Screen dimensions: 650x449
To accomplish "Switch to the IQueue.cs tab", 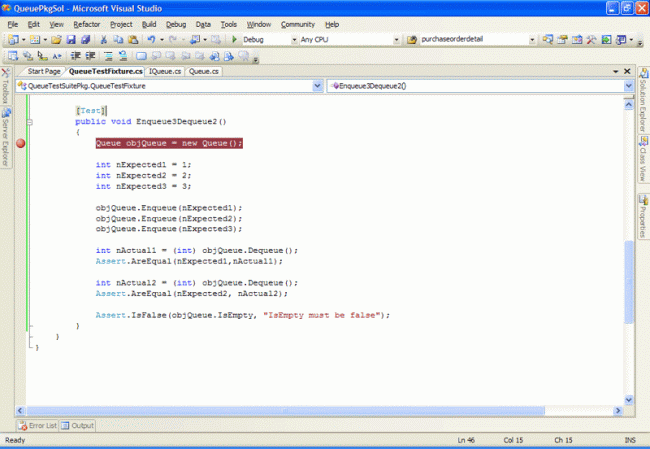I will 166,72.
